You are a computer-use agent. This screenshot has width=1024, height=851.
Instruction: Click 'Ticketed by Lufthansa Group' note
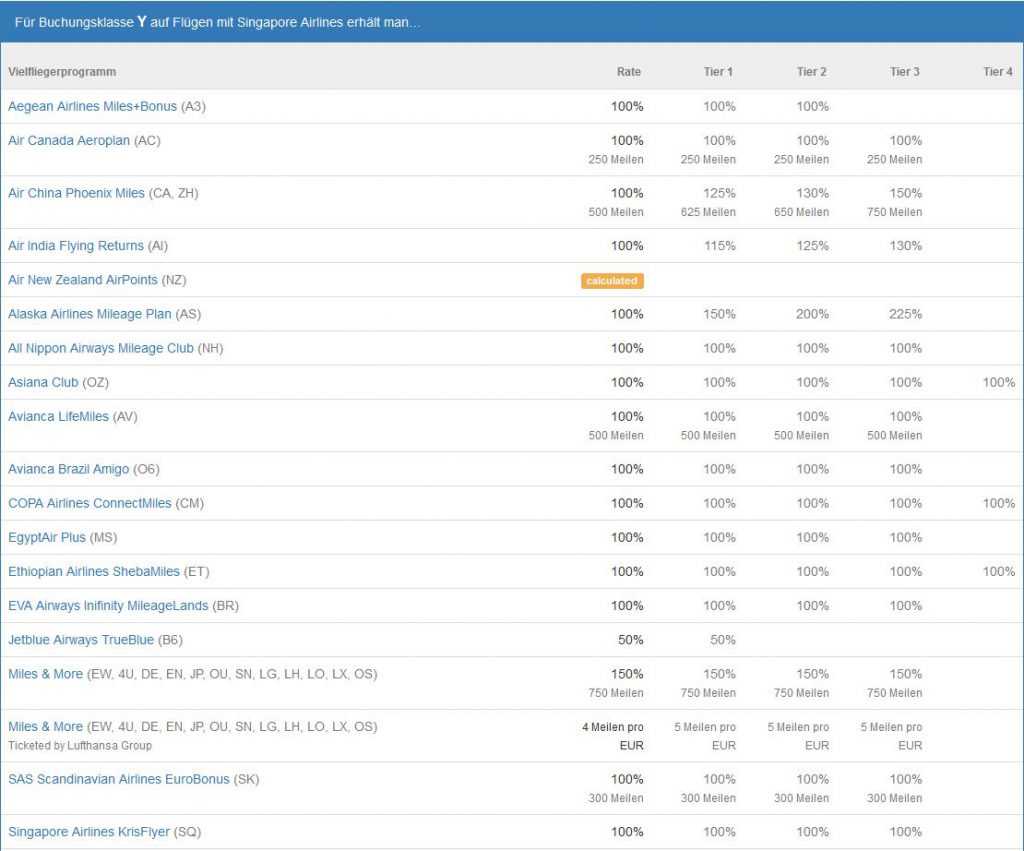tap(80, 745)
